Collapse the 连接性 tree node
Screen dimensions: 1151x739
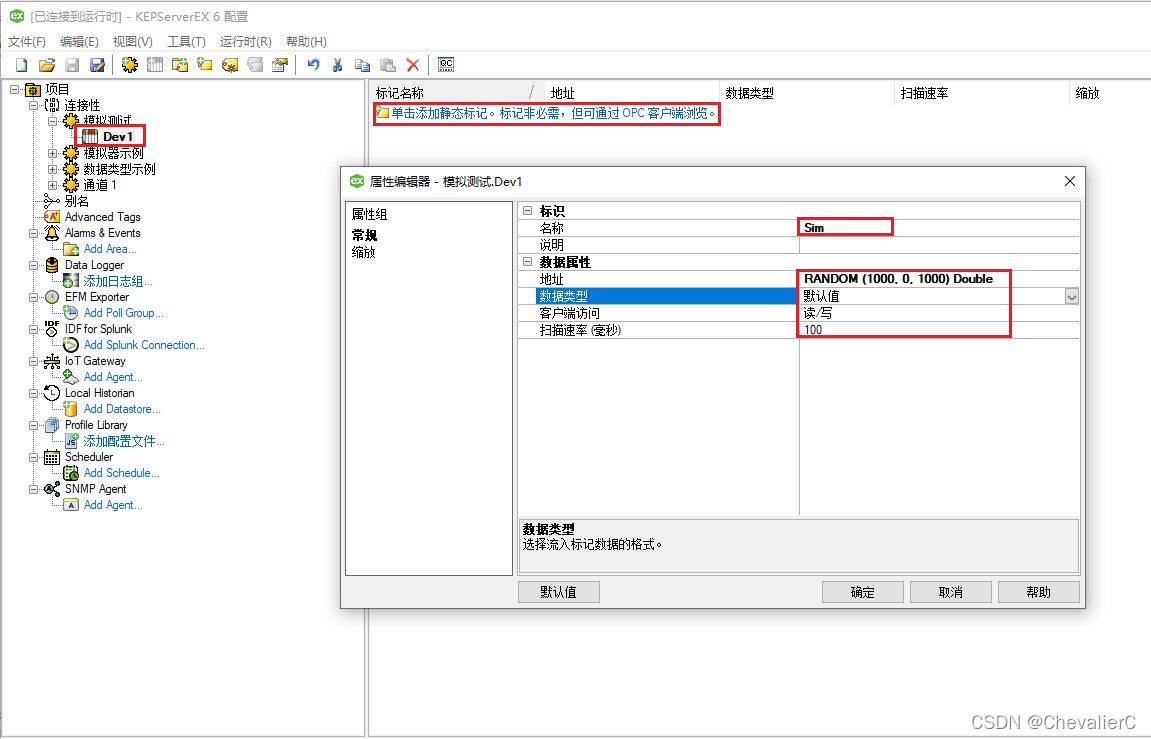pos(33,106)
